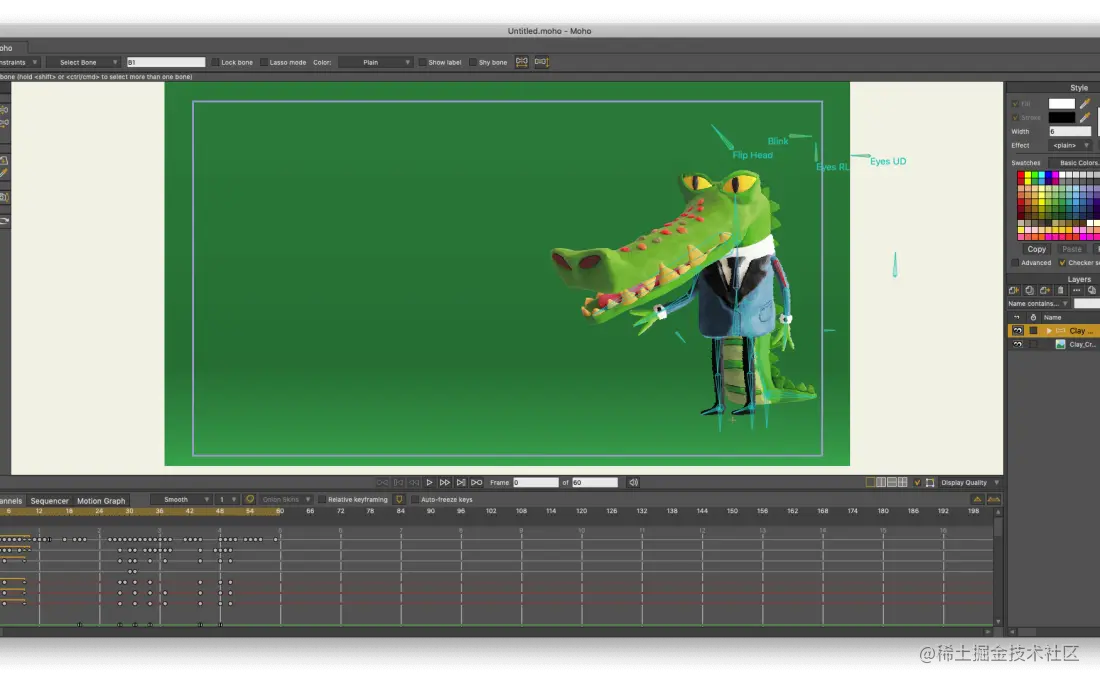
Task: Mute audio with the speaker icon
Action: point(633,483)
